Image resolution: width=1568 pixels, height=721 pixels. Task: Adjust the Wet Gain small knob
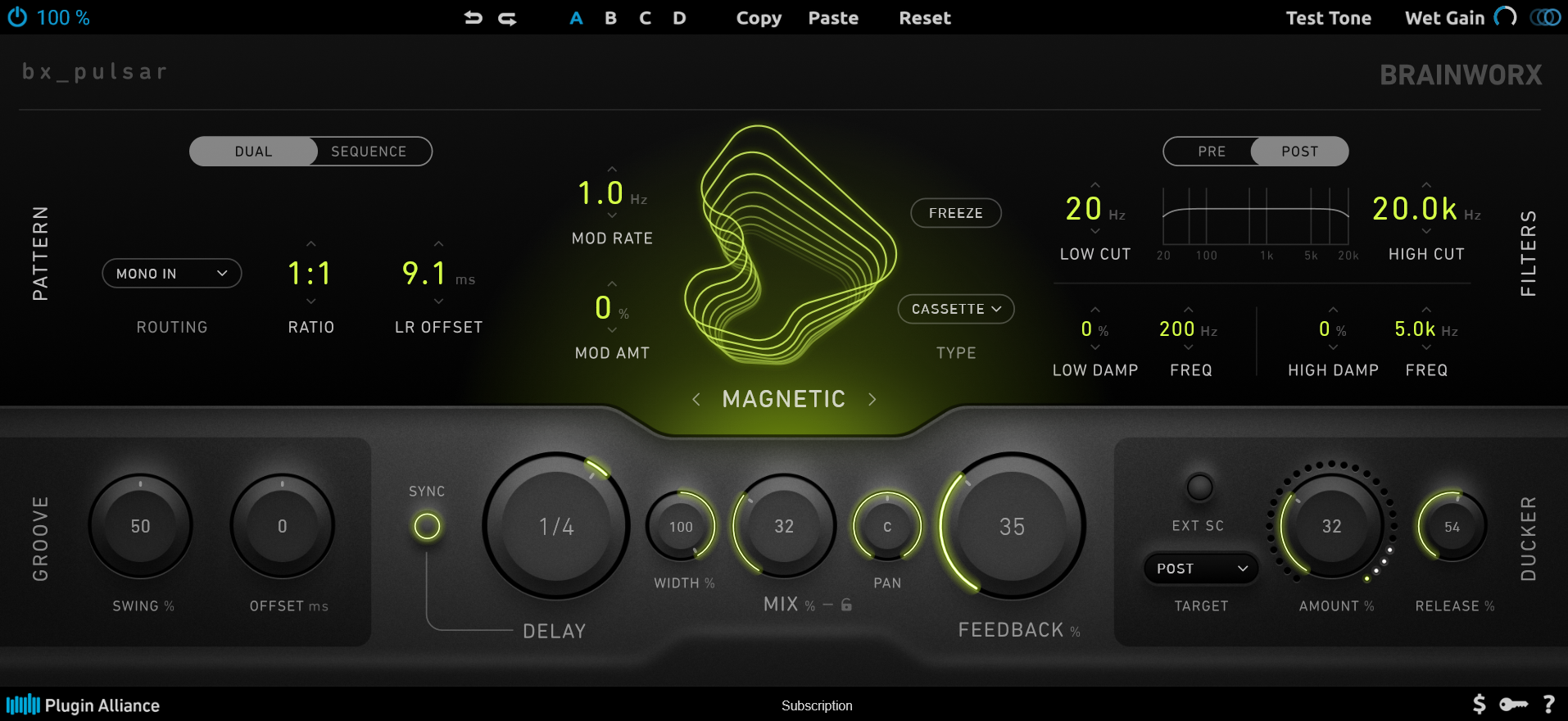(x=1505, y=17)
